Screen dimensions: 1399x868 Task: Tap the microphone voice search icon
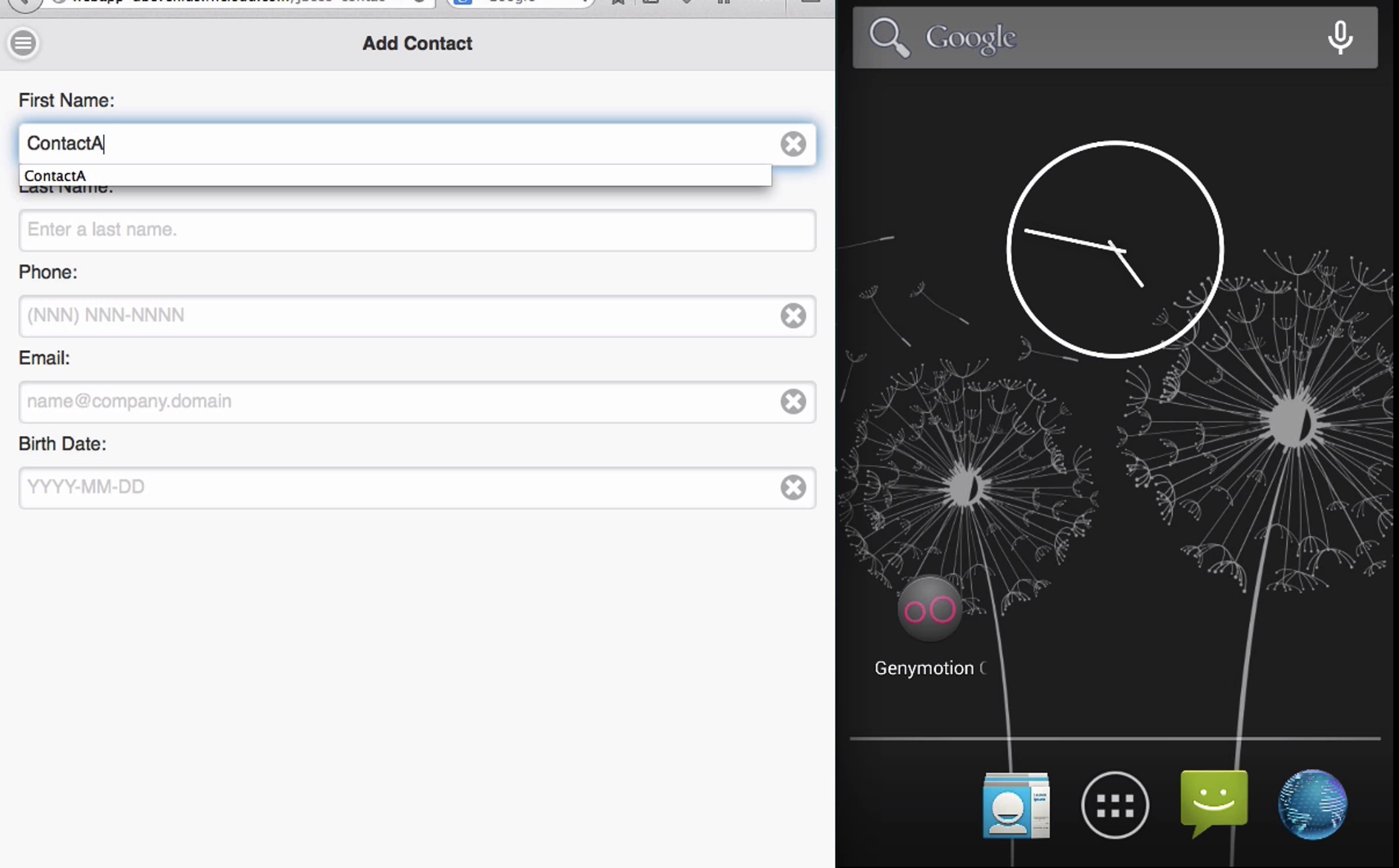[1340, 38]
